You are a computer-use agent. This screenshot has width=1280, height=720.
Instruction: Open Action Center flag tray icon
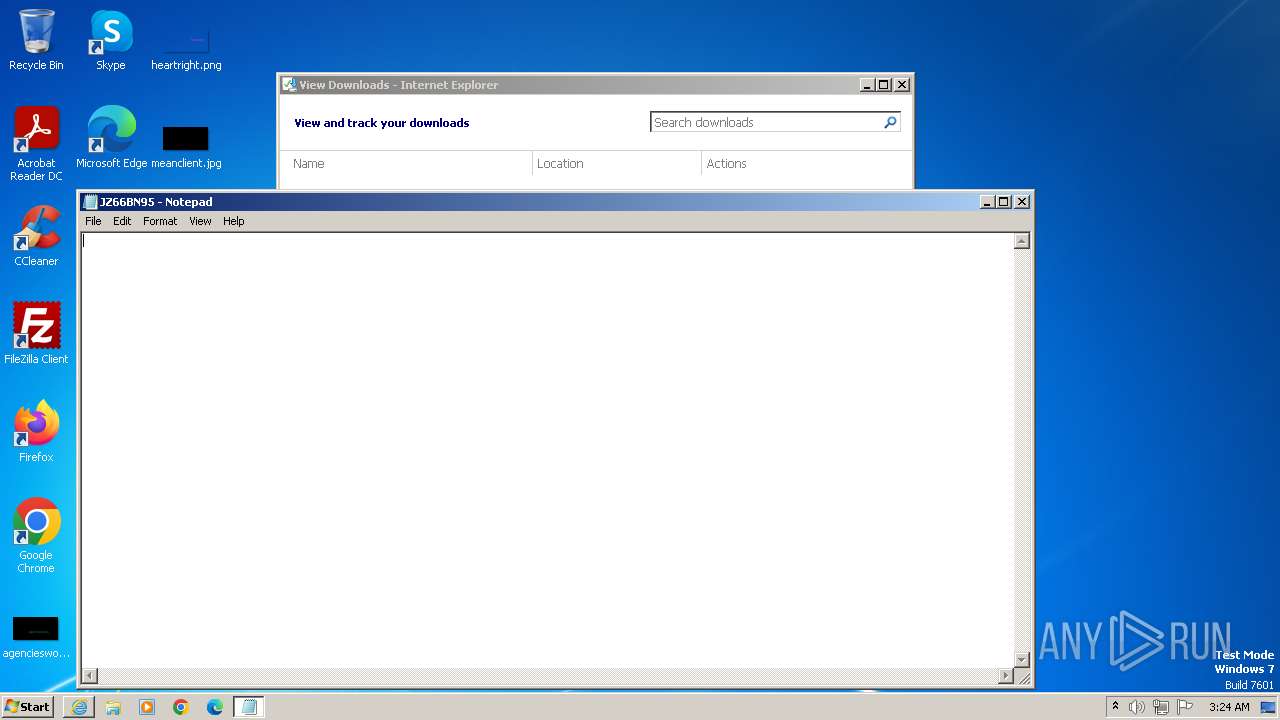click(1185, 707)
